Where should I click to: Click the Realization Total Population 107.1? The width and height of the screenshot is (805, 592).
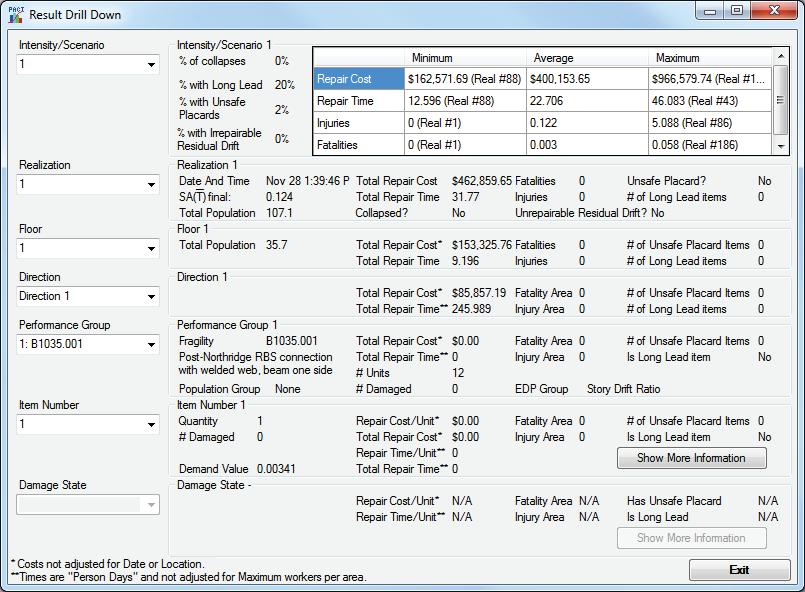[279, 213]
